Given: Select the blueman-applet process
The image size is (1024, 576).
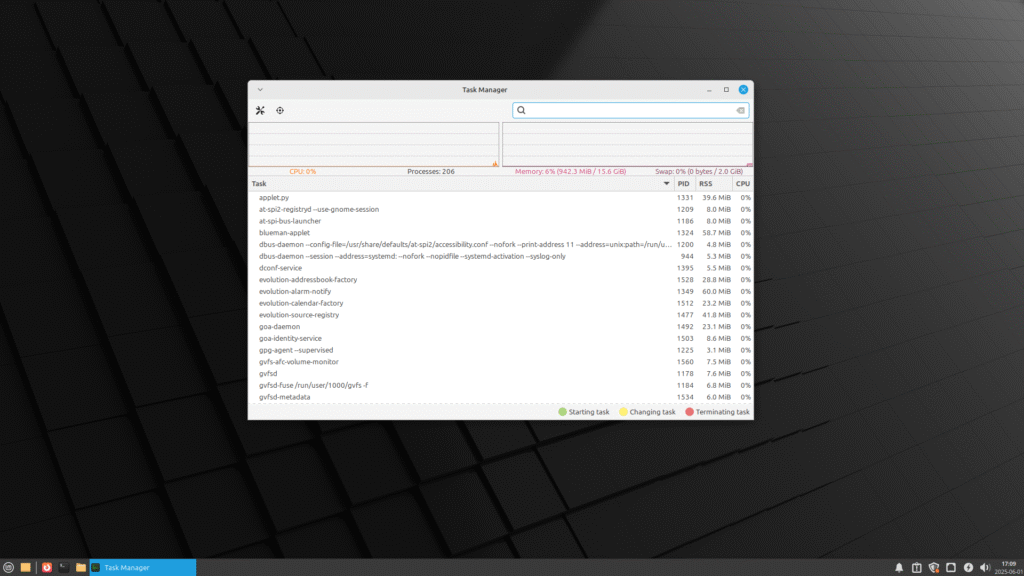Looking at the screenshot, I should (x=500, y=232).
